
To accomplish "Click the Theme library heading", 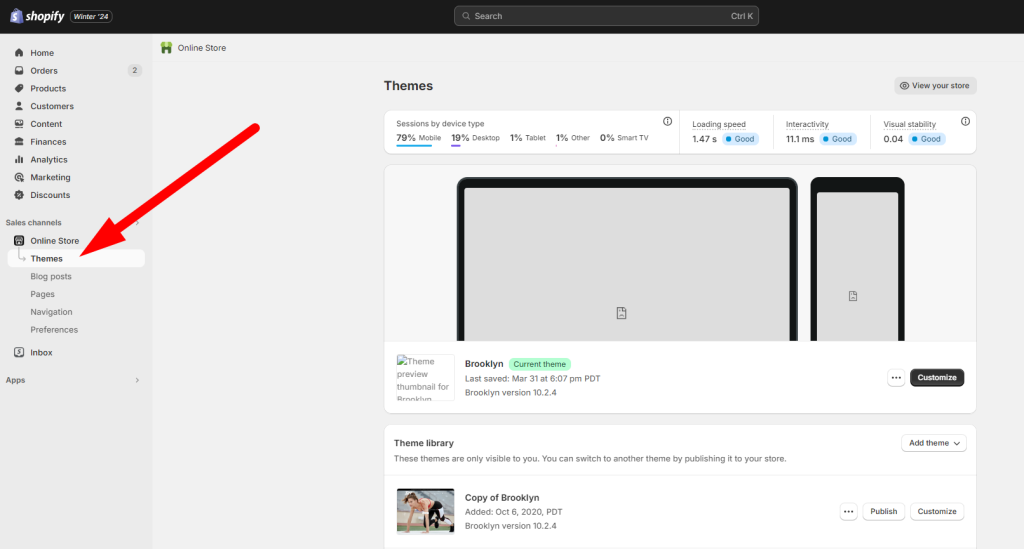I will pos(424,443).
